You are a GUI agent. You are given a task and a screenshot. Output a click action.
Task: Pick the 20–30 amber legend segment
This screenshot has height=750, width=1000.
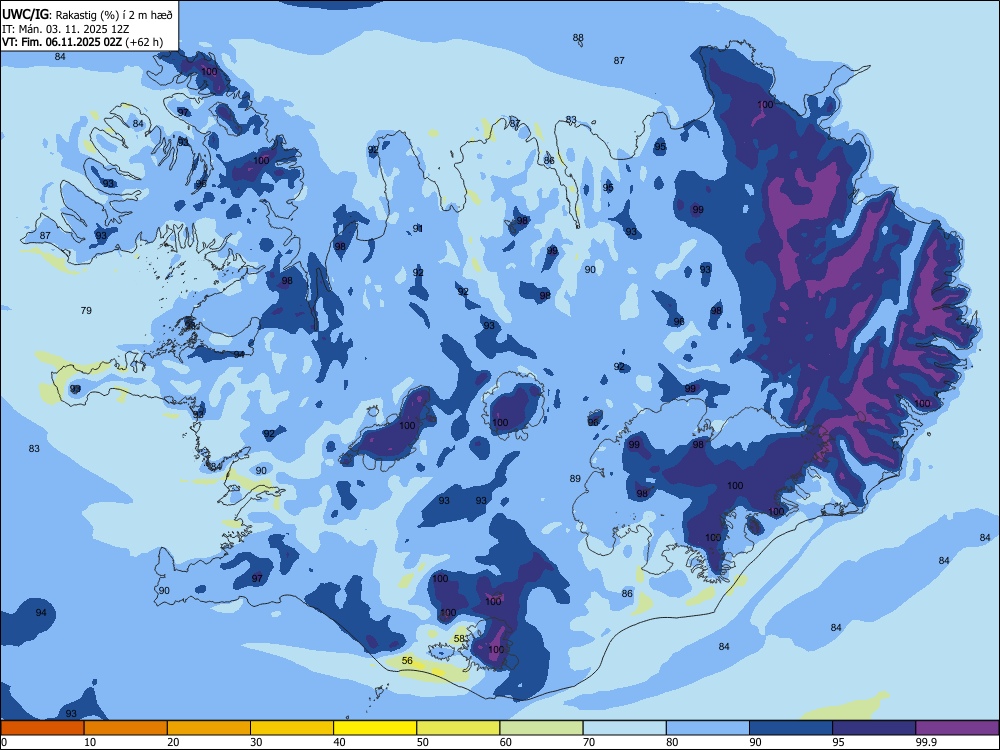coord(209,728)
